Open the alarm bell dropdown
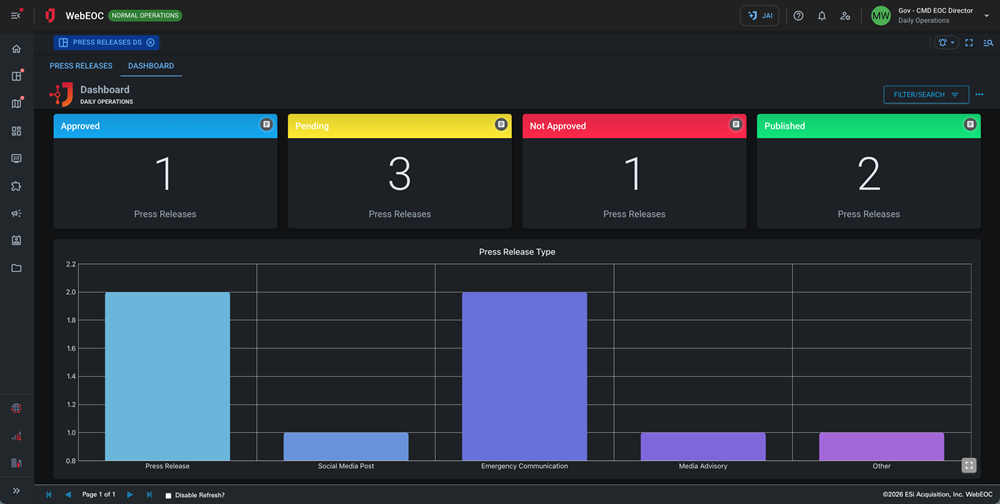The image size is (1000, 504). (x=946, y=43)
